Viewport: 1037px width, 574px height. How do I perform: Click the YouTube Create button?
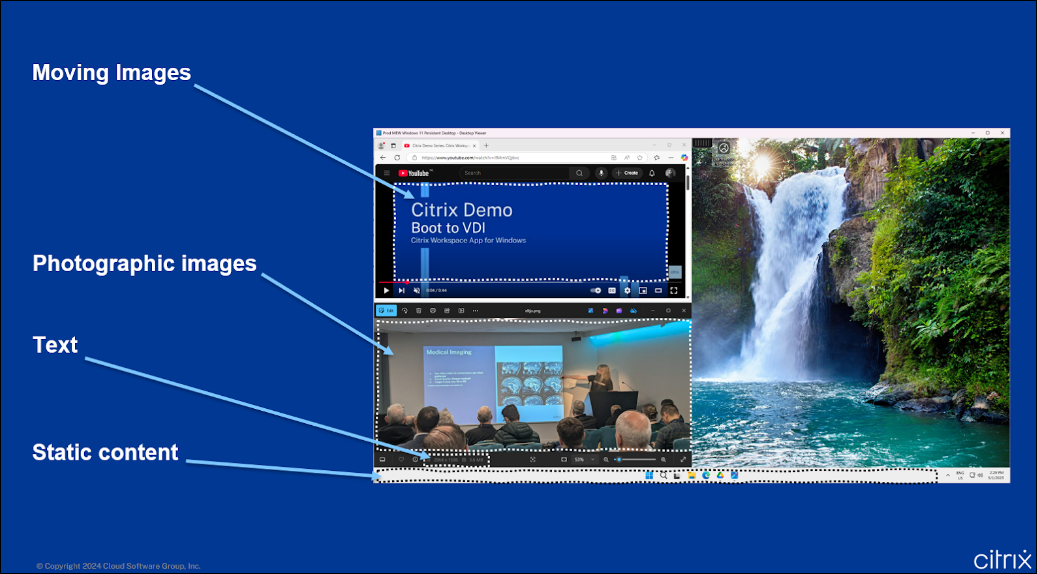coord(627,173)
